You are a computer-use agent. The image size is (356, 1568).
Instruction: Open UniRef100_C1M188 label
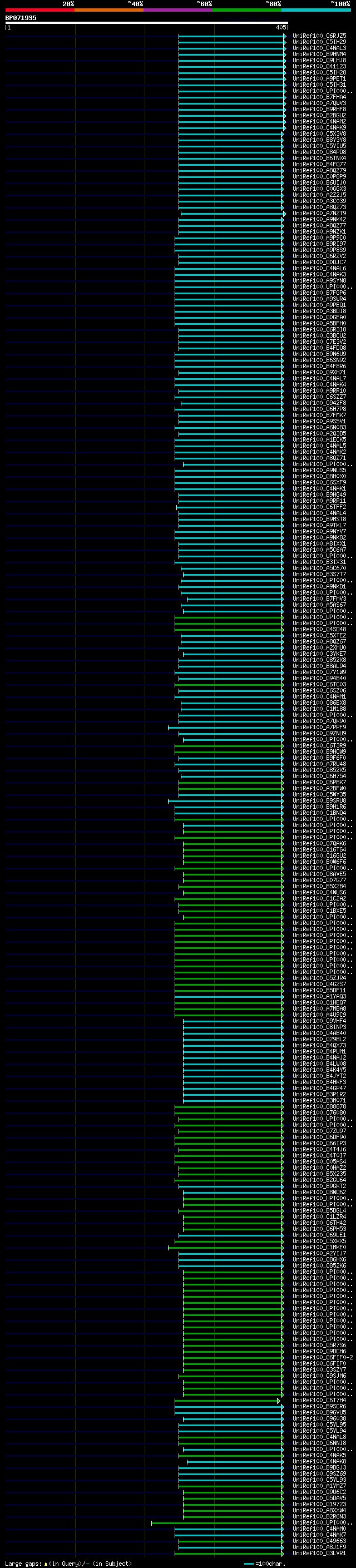point(319,709)
